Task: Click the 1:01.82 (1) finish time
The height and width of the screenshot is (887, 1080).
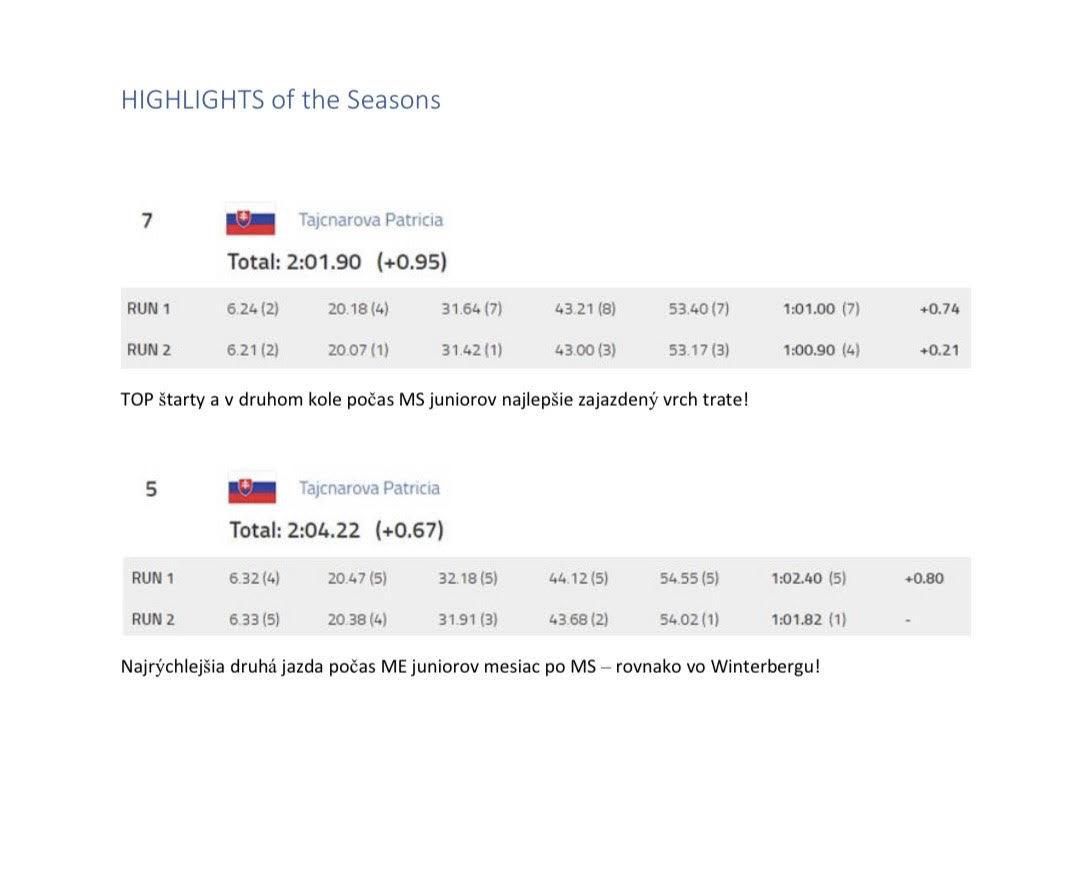Action: (809, 619)
